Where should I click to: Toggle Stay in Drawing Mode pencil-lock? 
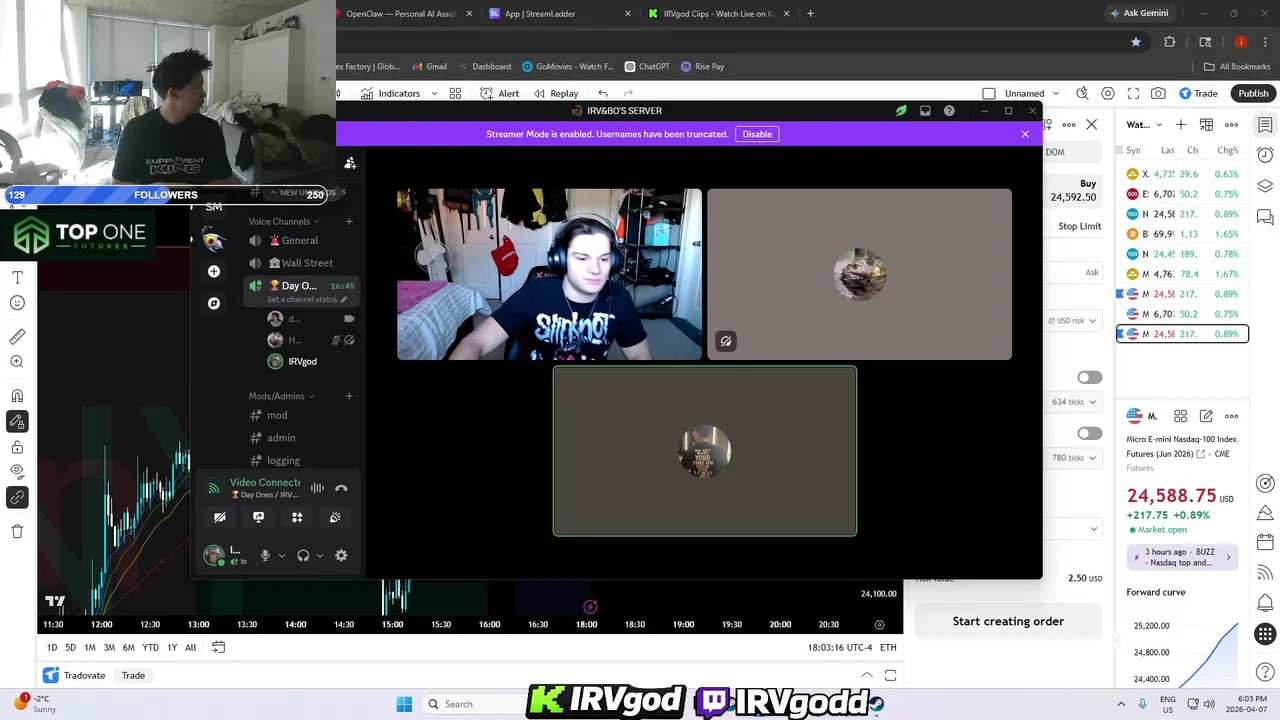pyautogui.click(x=17, y=421)
